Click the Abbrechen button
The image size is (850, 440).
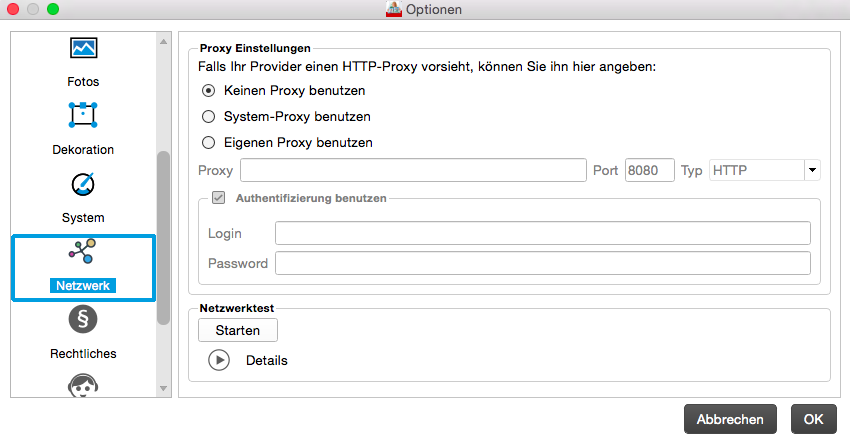pos(730,419)
